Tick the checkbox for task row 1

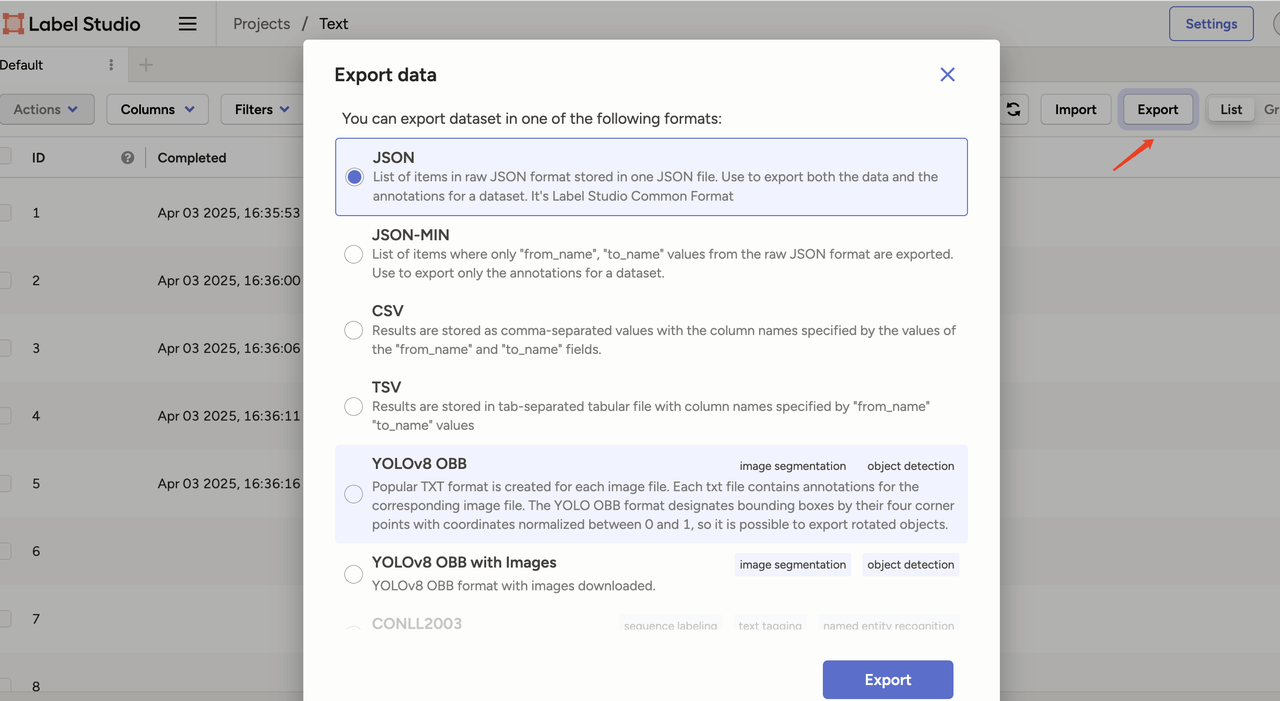pos(5,213)
